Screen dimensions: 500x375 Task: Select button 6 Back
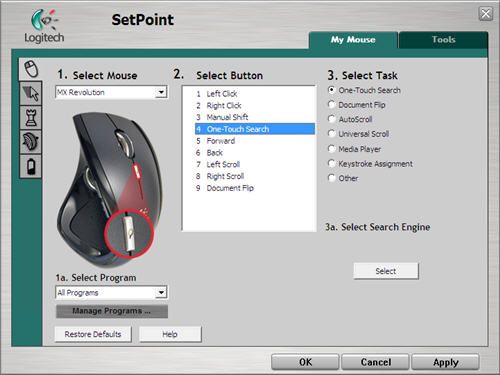pyautogui.click(x=255, y=153)
